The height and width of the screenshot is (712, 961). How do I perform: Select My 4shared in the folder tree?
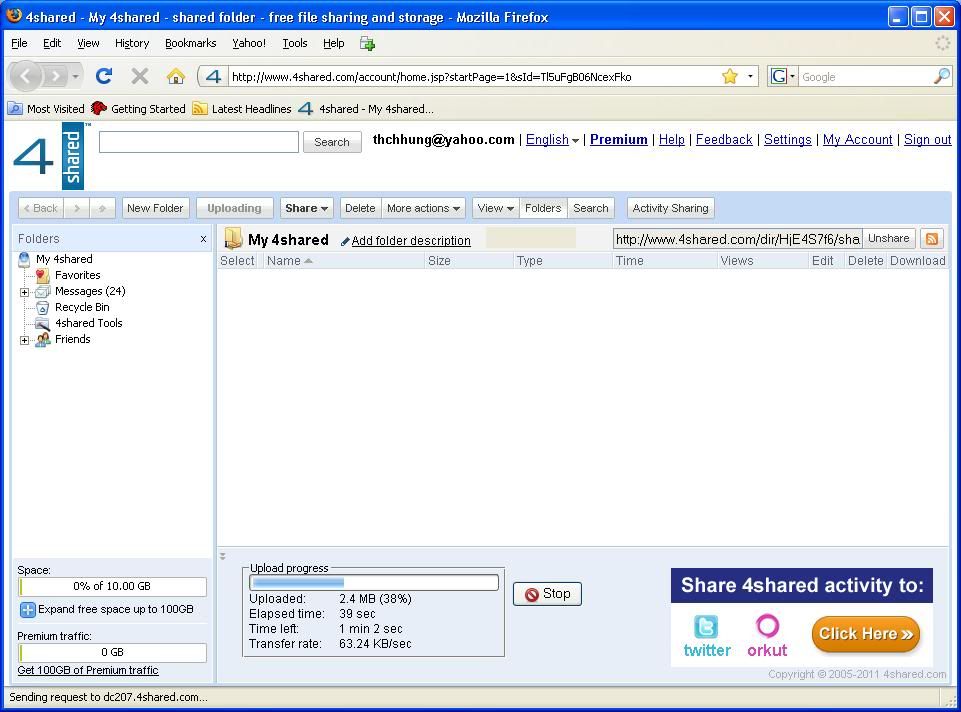click(x=64, y=259)
